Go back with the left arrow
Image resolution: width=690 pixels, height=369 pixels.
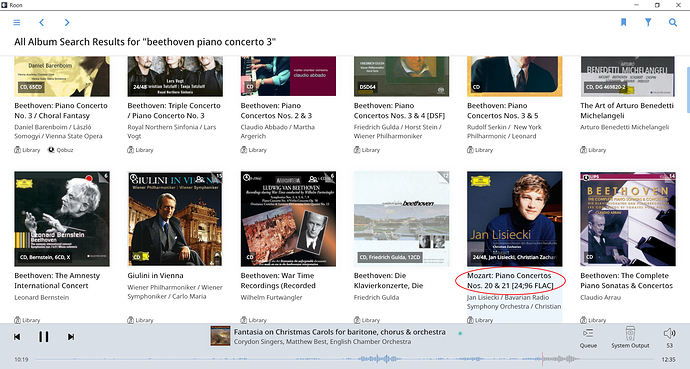[x=42, y=22]
